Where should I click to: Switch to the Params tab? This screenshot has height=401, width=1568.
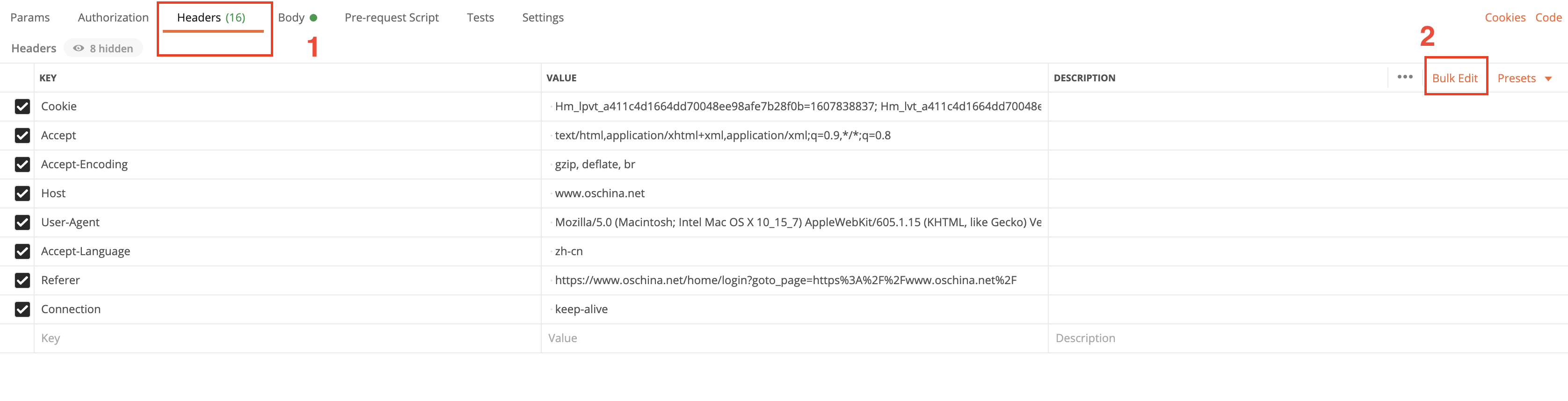(30, 18)
